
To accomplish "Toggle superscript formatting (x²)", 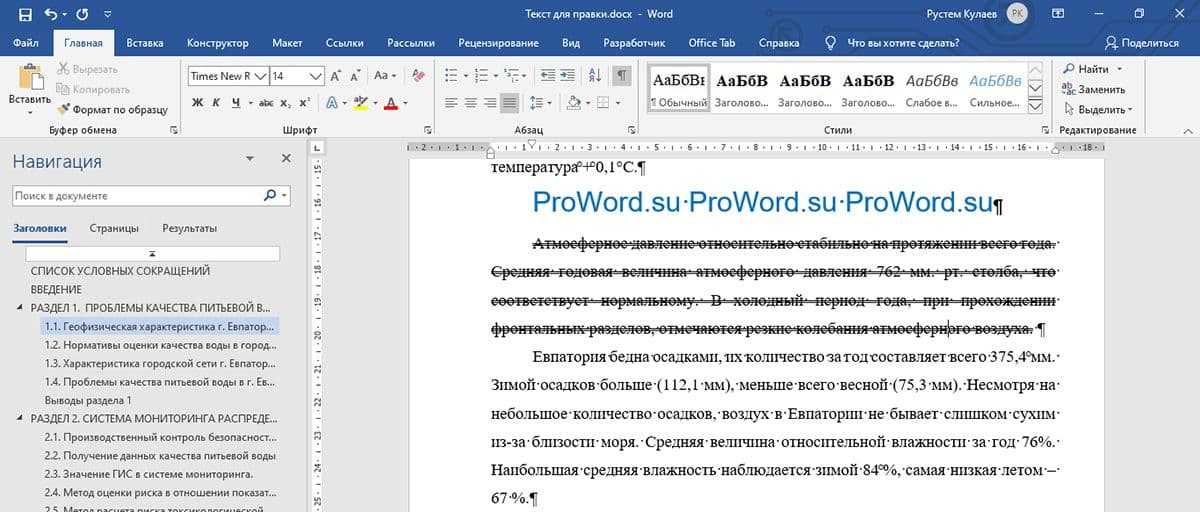I will [x=304, y=102].
